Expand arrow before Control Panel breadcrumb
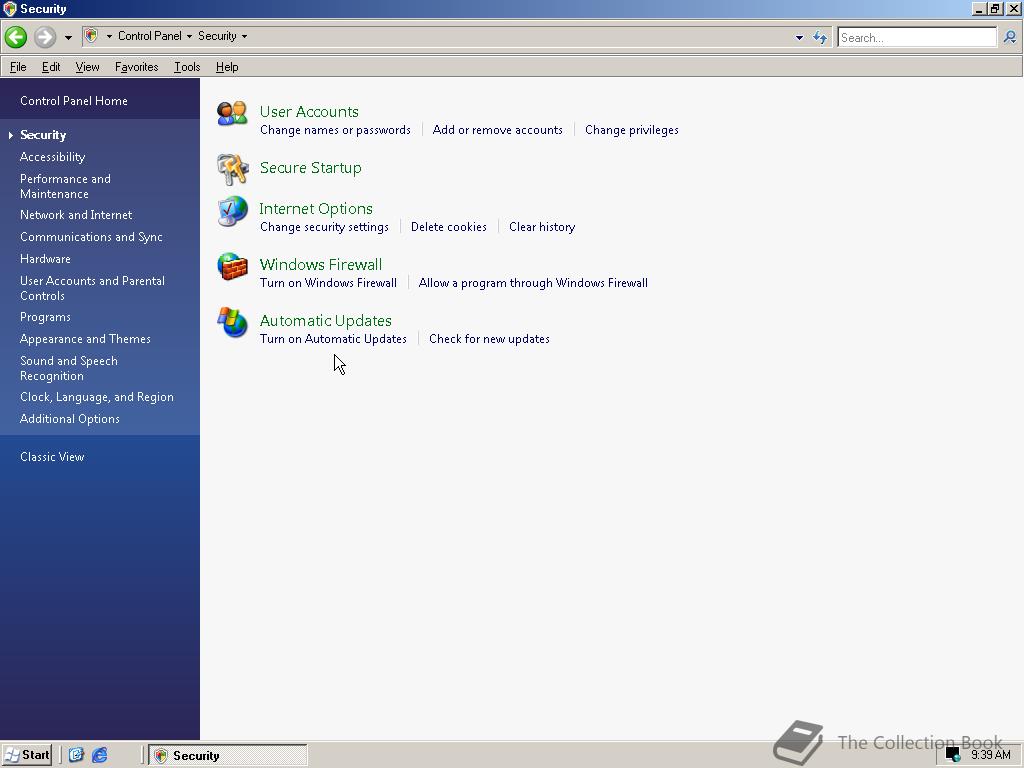The height and width of the screenshot is (768, 1024). [109, 37]
